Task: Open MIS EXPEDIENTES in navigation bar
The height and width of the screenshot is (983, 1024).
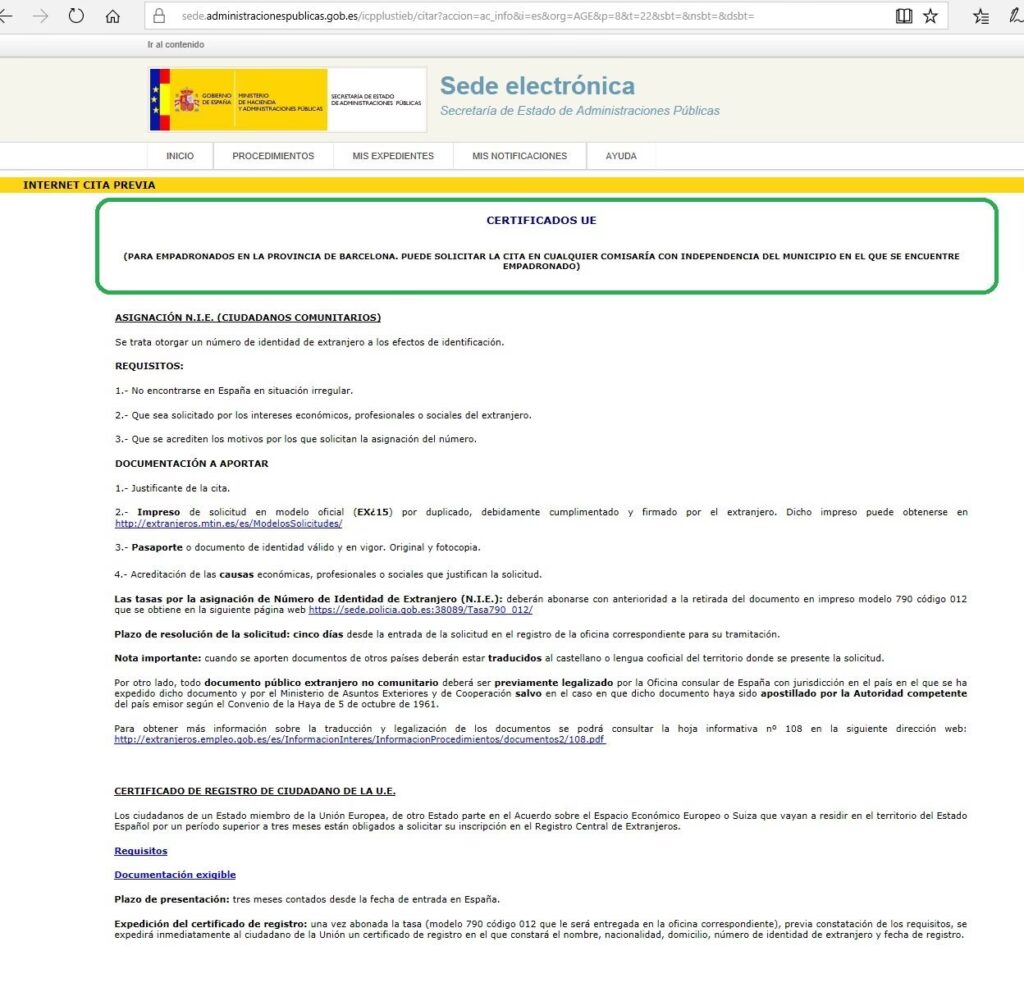Action: point(393,156)
